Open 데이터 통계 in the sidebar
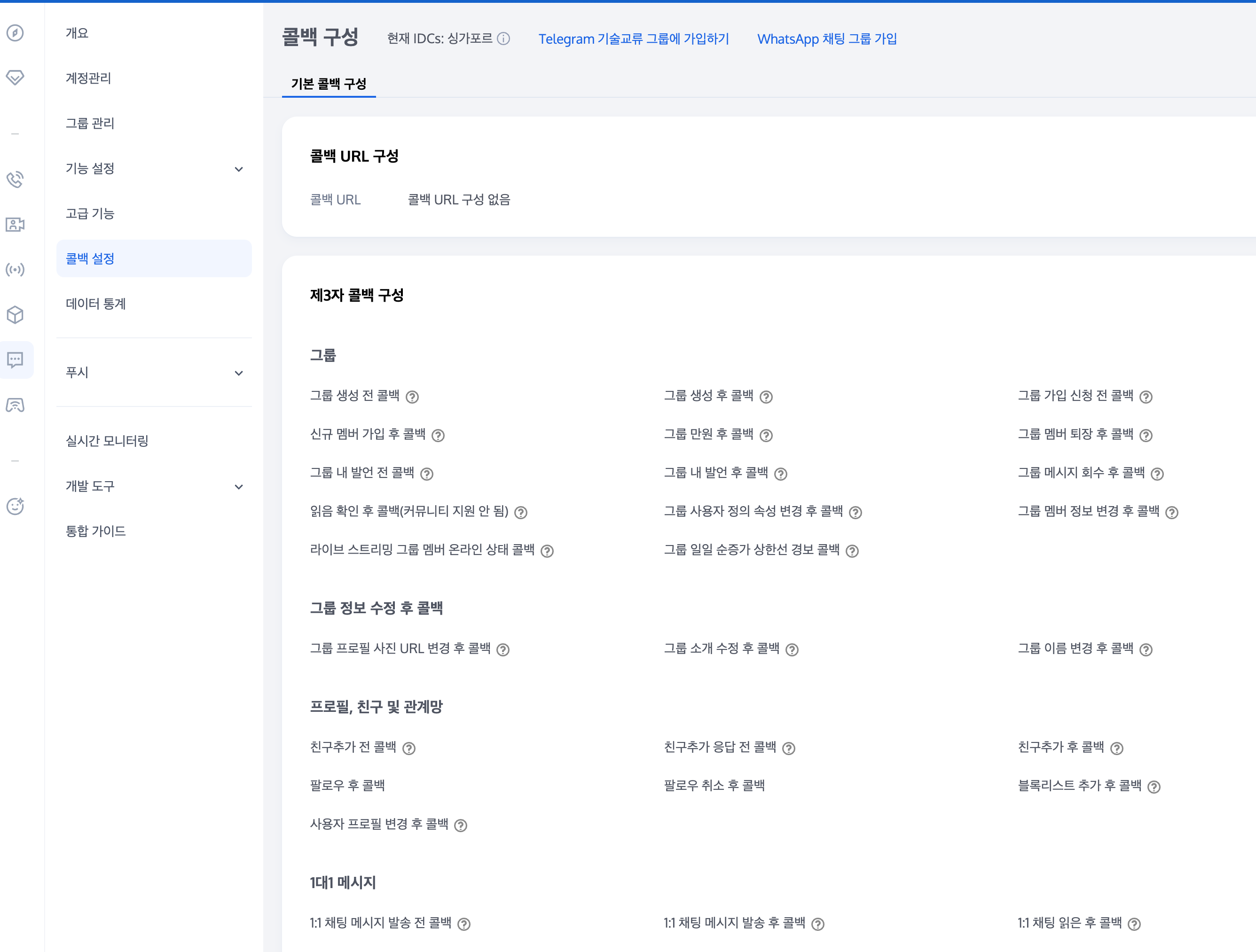1256x952 pixels. point(96,304)
